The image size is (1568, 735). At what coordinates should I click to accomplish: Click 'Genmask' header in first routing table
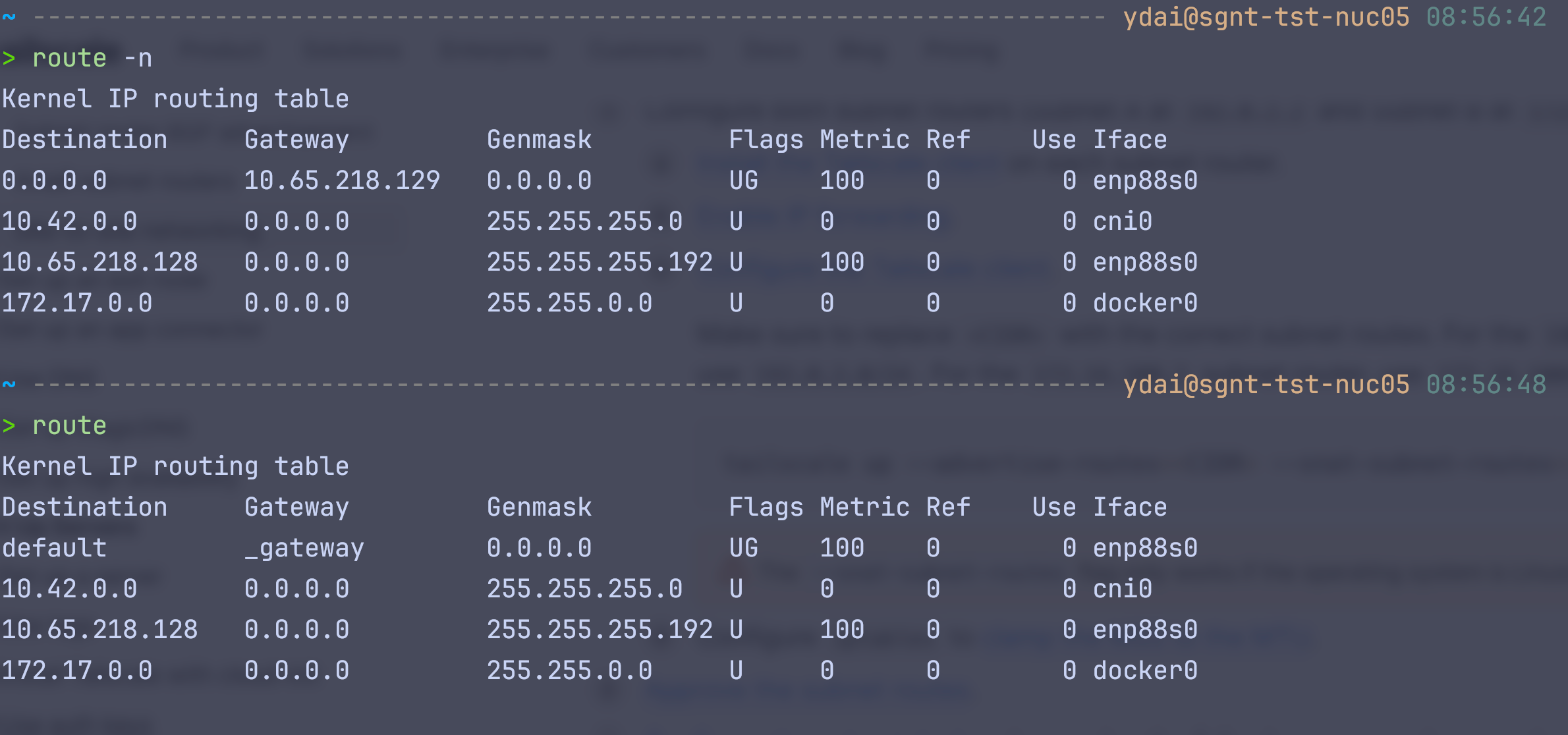coord(539,140)
